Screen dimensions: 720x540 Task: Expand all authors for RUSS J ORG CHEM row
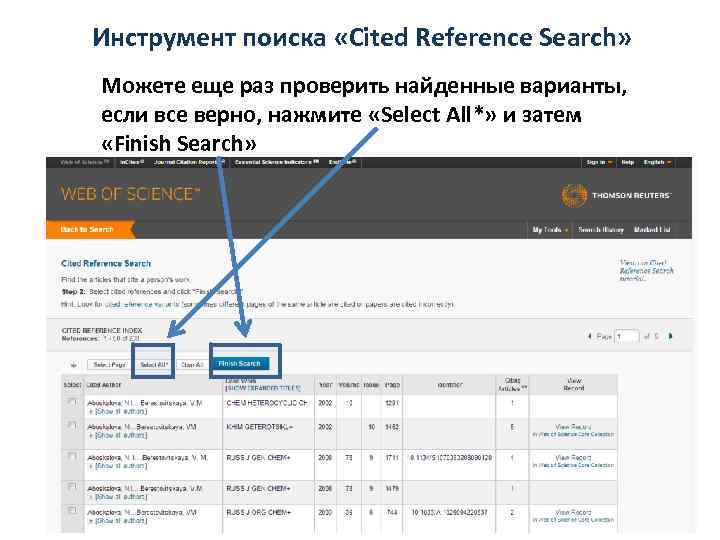(118, 521)
